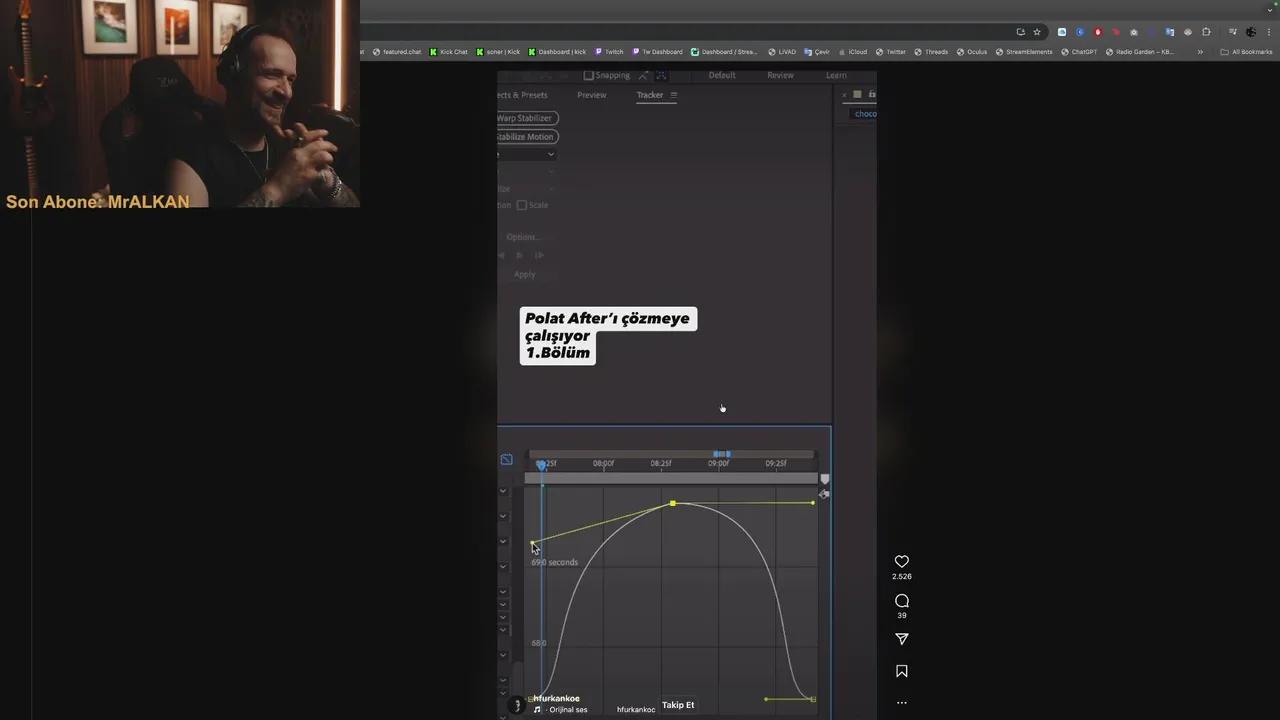The width and height of the screenshot is (1280, 720).
Task: Click the lock icon in the composition panel header
Action: pyautogui.click(x=872, y=94)
